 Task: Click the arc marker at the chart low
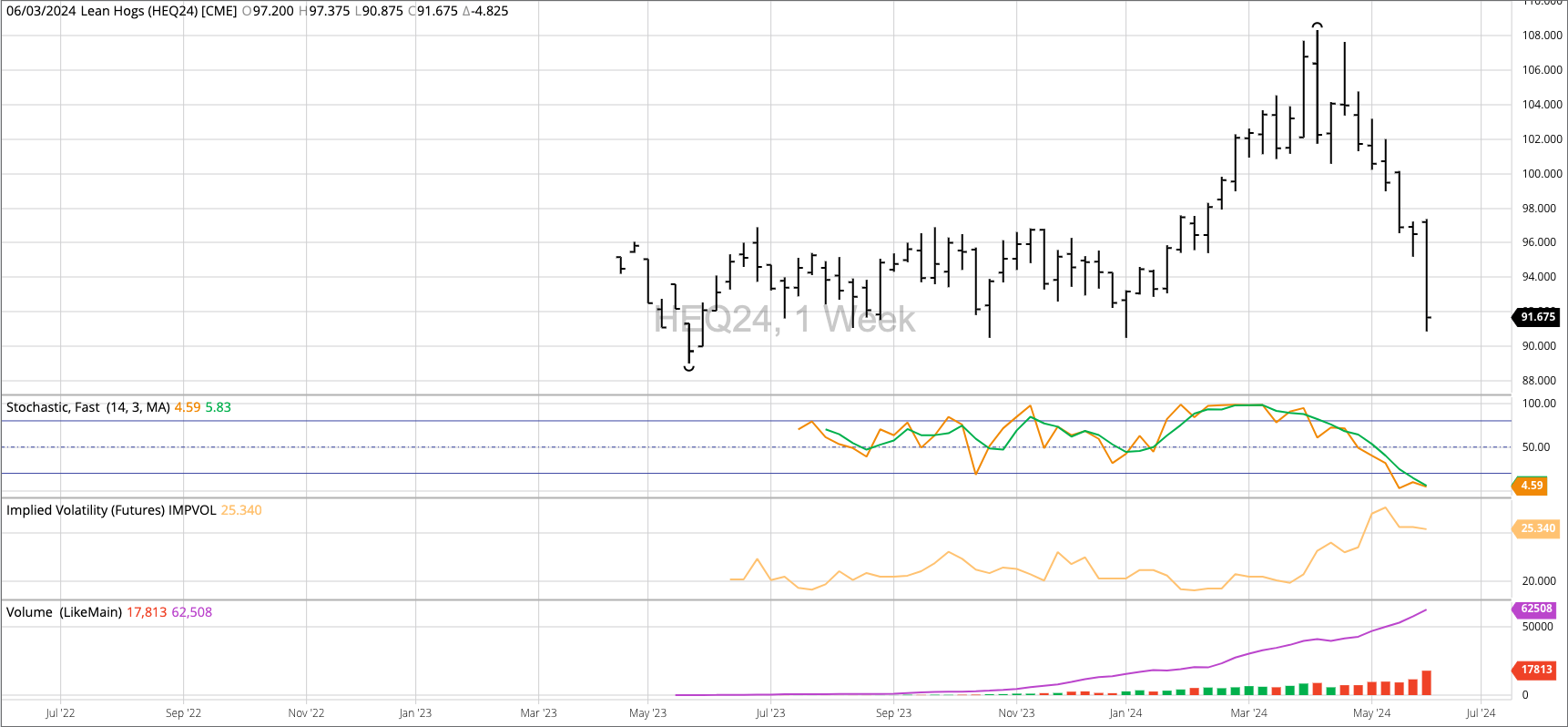689,368
